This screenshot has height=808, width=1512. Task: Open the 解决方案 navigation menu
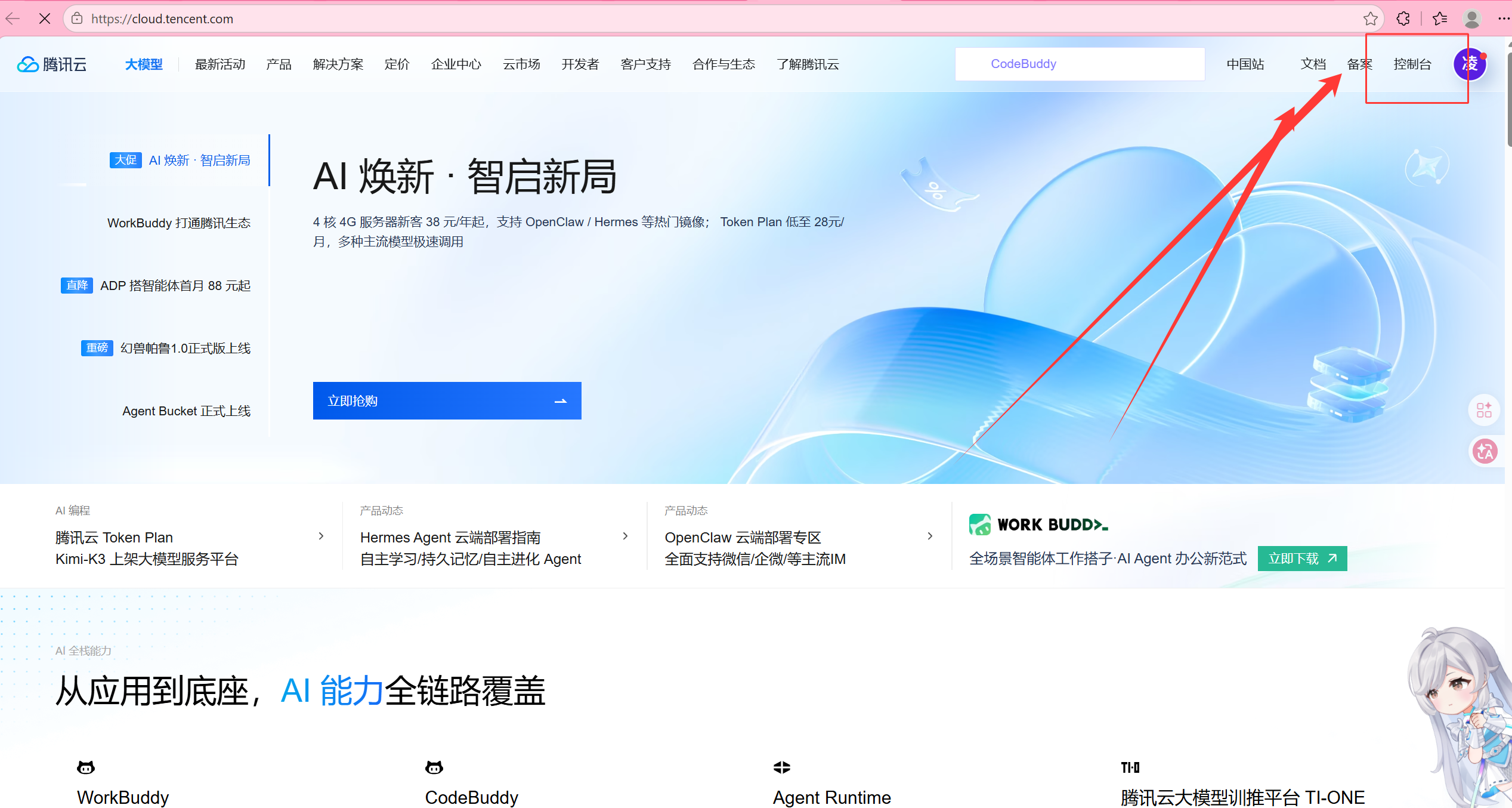pos(338,64)
